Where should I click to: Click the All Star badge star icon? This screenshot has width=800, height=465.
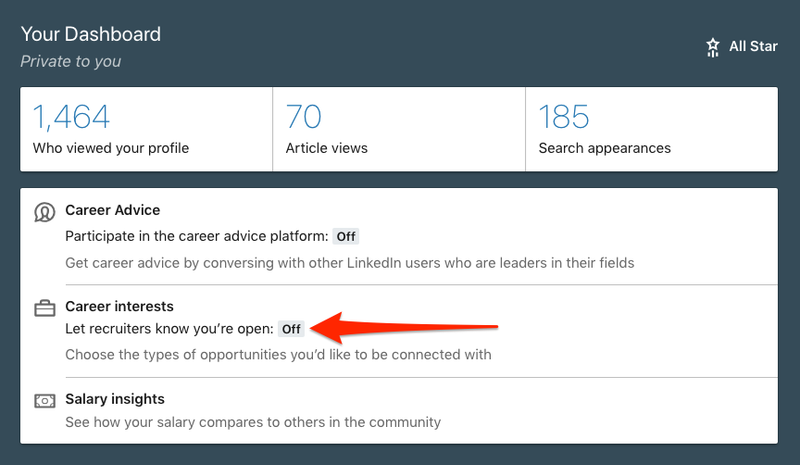(x=713, y=46)
